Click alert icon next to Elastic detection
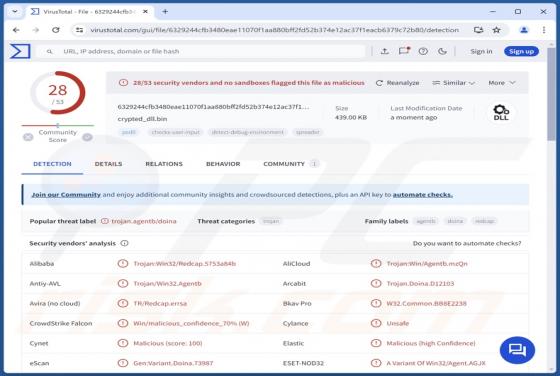Viewport: 560px width, 376px height. (376, 343)
